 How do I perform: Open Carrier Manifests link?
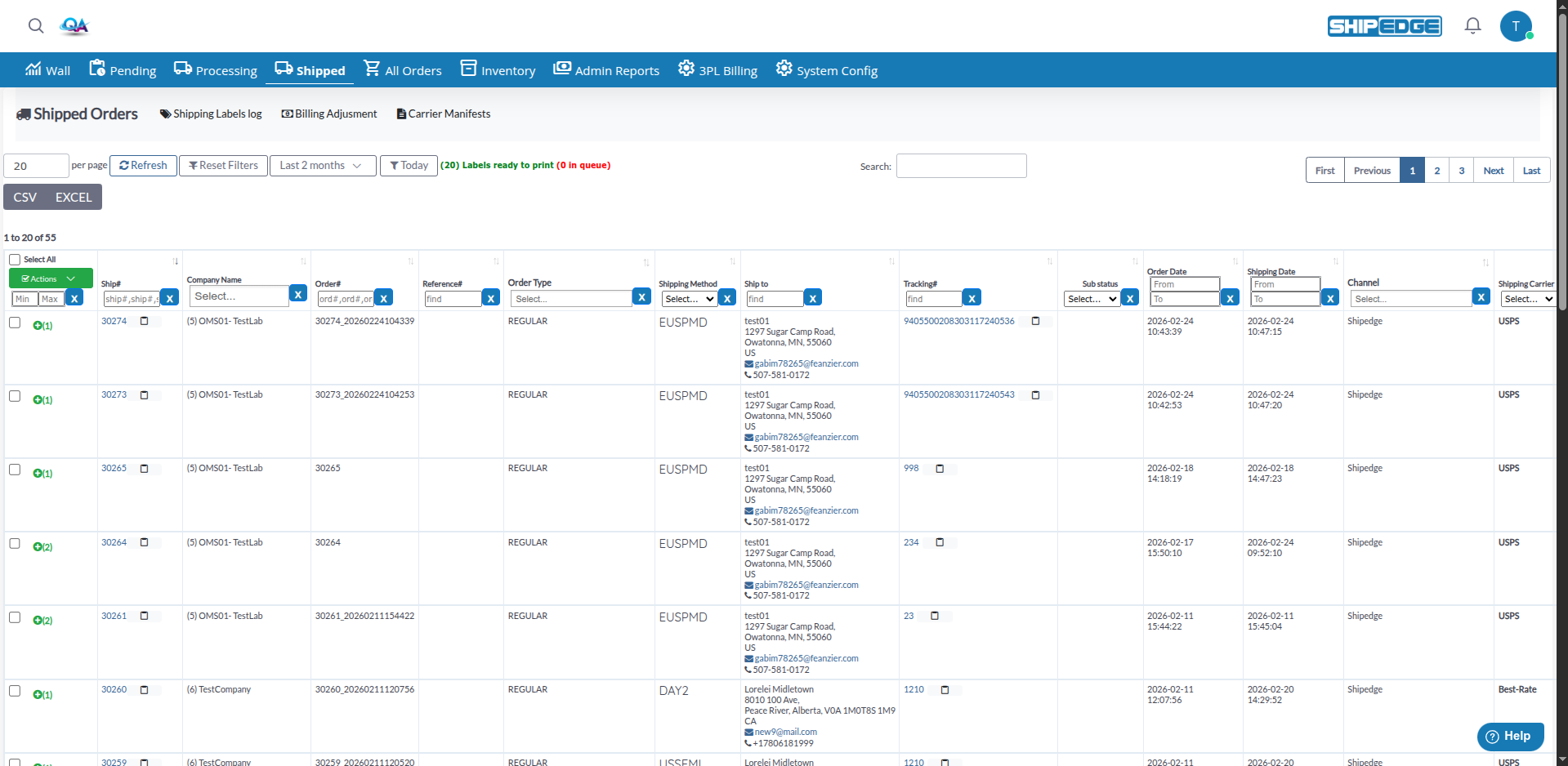(x=444, y=114)
